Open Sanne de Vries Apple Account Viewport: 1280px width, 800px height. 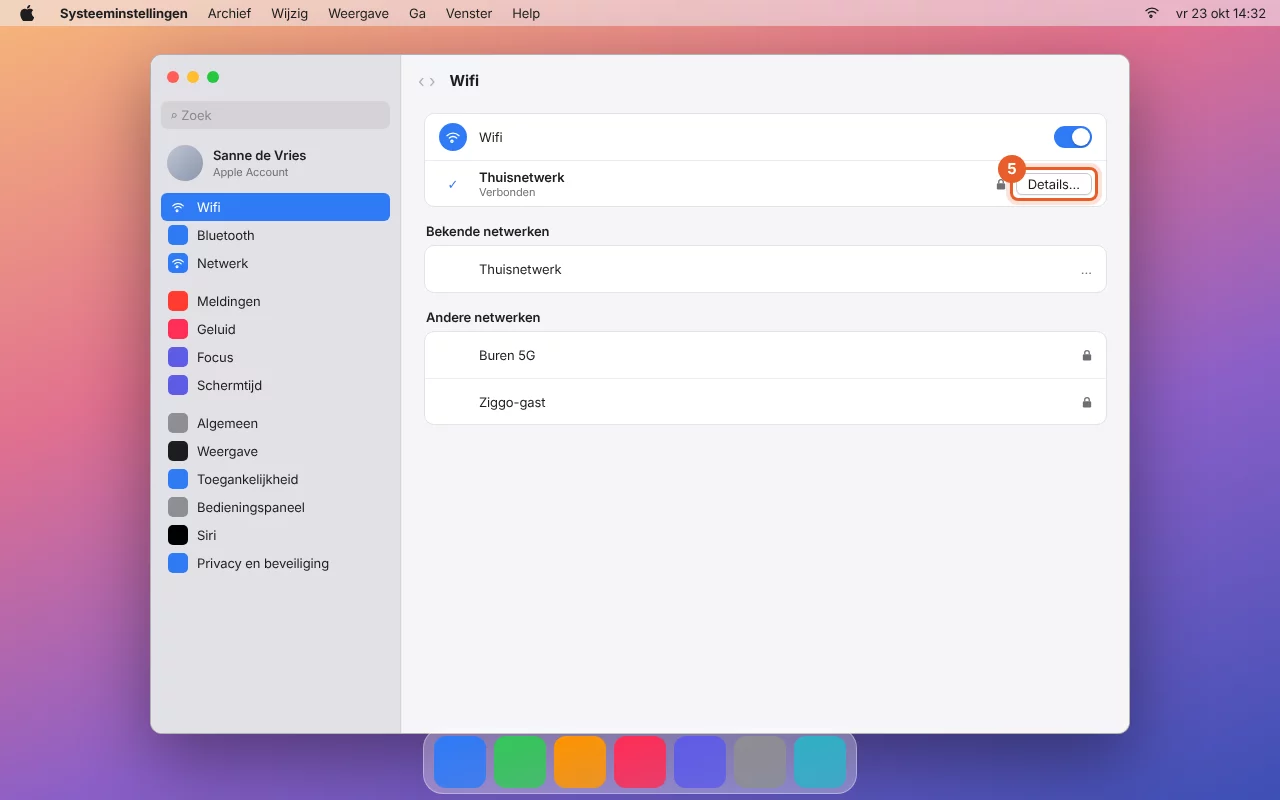coord(275,163)
